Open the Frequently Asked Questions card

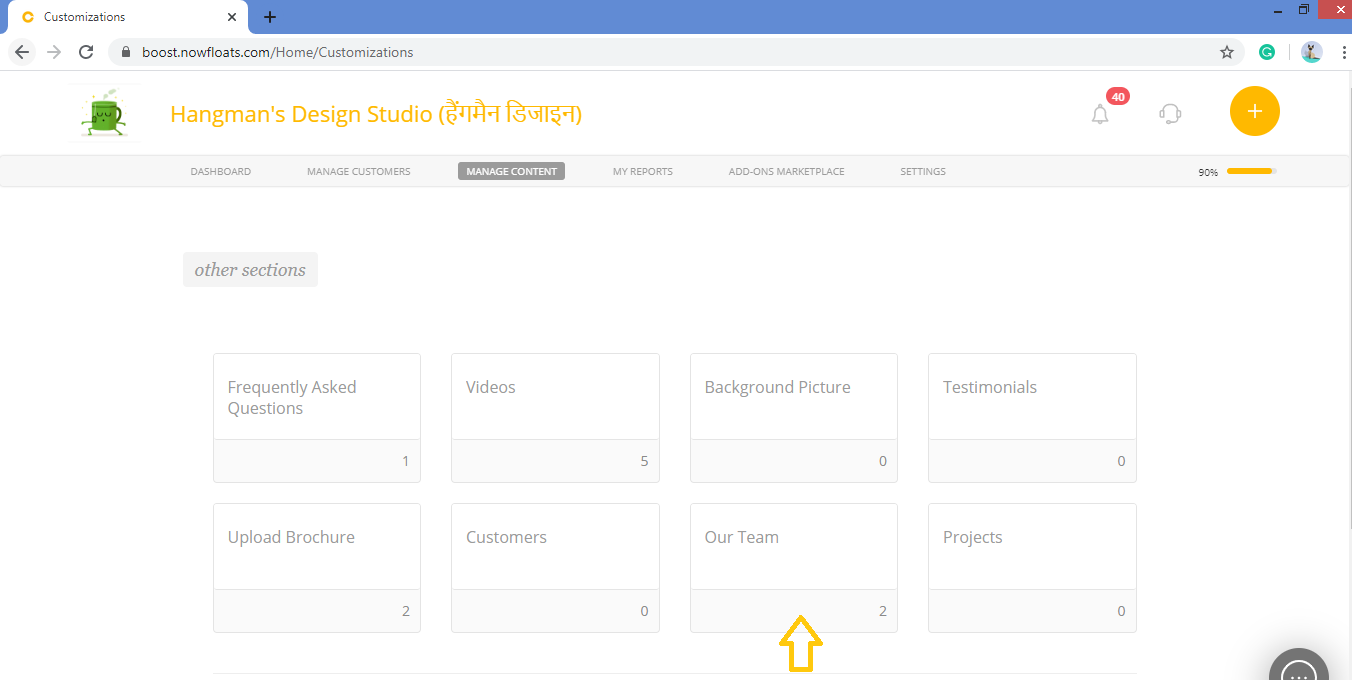click(317, 417)
